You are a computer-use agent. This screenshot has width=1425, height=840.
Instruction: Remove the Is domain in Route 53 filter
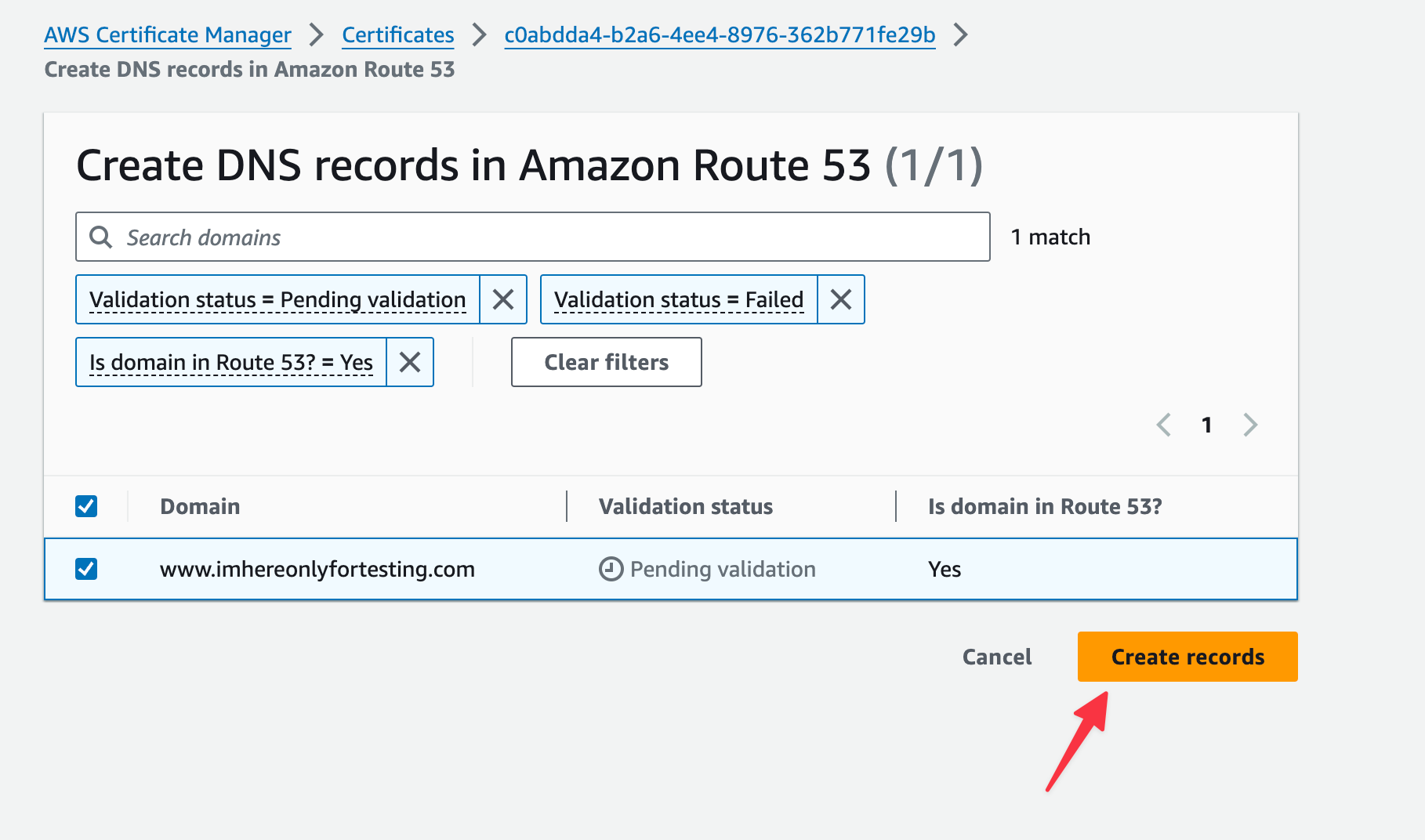pyautogui.click(x=410, y=362)
